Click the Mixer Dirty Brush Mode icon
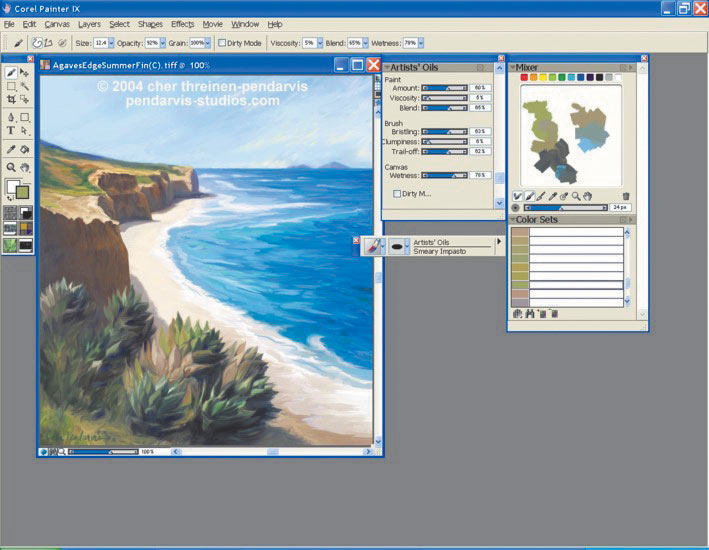Image resolution: width=709 pixels, height=550 pixels. click(x=517, y=196)
